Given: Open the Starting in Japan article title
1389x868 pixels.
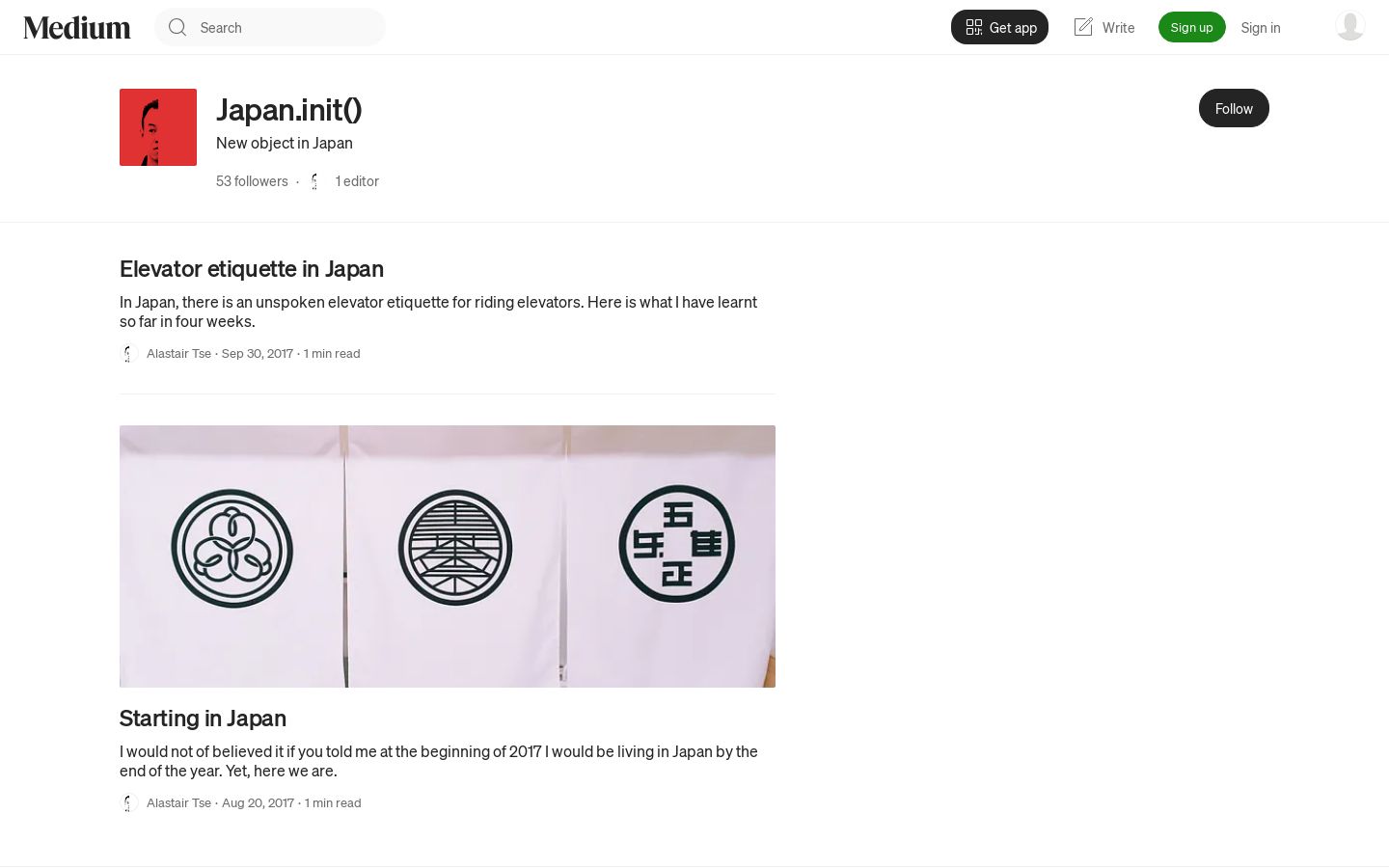Looking at the screenshot, I should tap(203, 718).
